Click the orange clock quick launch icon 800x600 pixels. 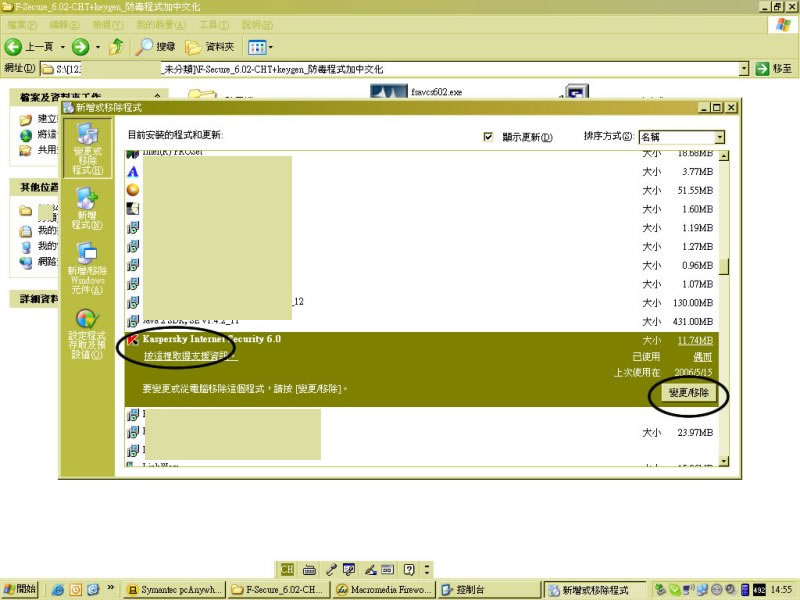pos(76,590)
